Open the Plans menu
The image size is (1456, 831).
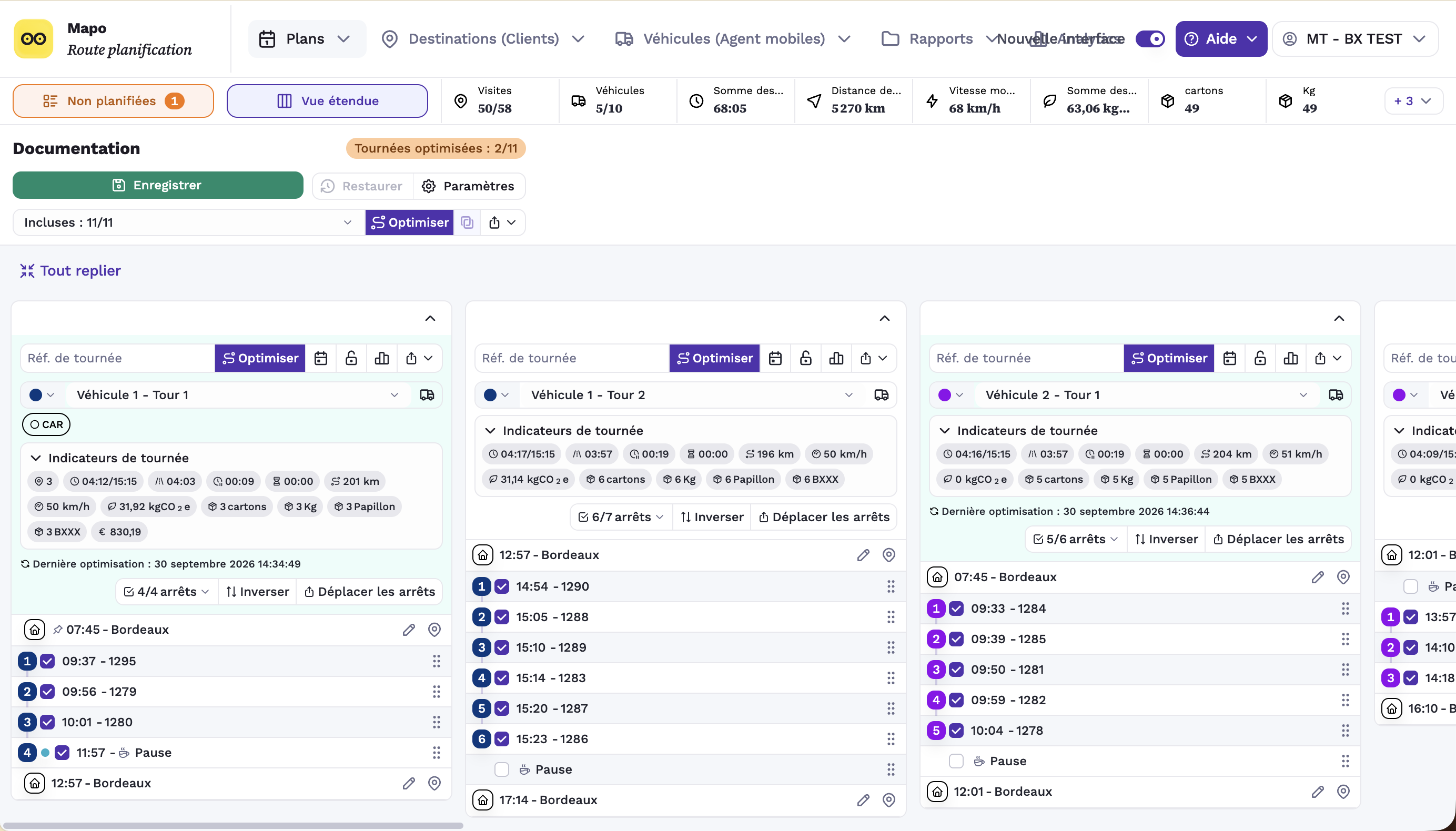[x=307, y=39]
